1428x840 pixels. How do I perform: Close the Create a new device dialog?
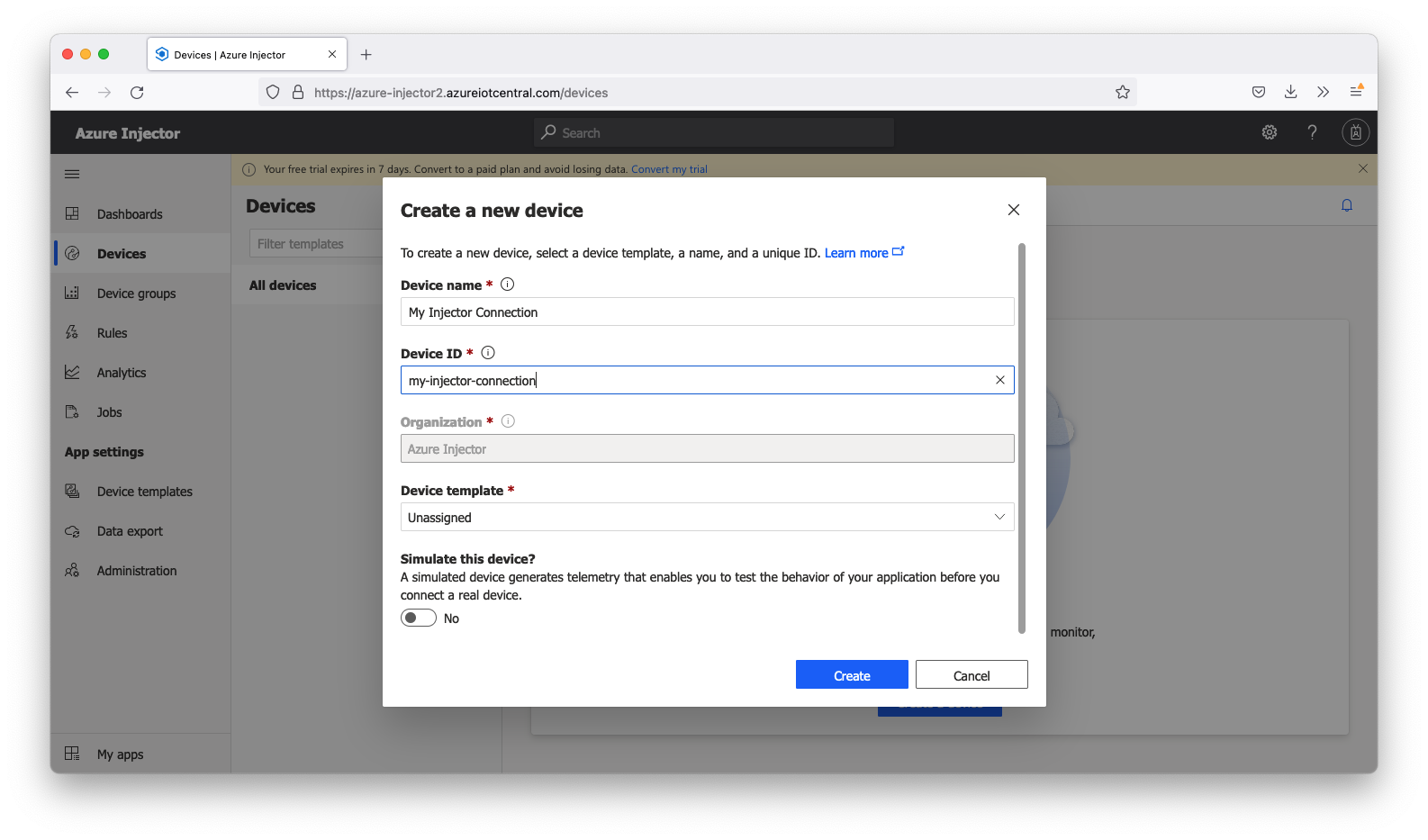pos(1013,210)
